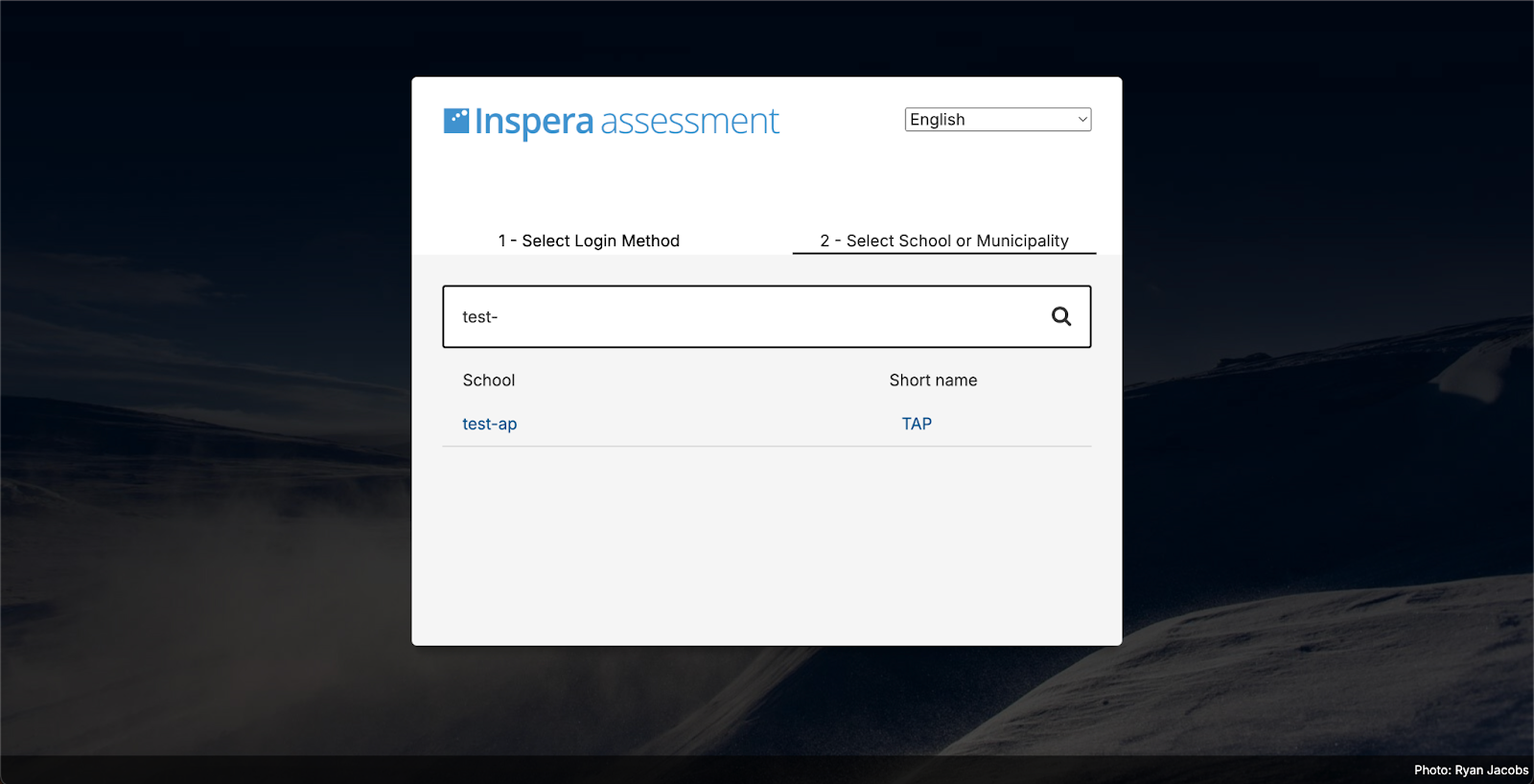The image size is (1534, 784).
Task: Switch to Select Login Method tab
Action: (x=589, y=241)
